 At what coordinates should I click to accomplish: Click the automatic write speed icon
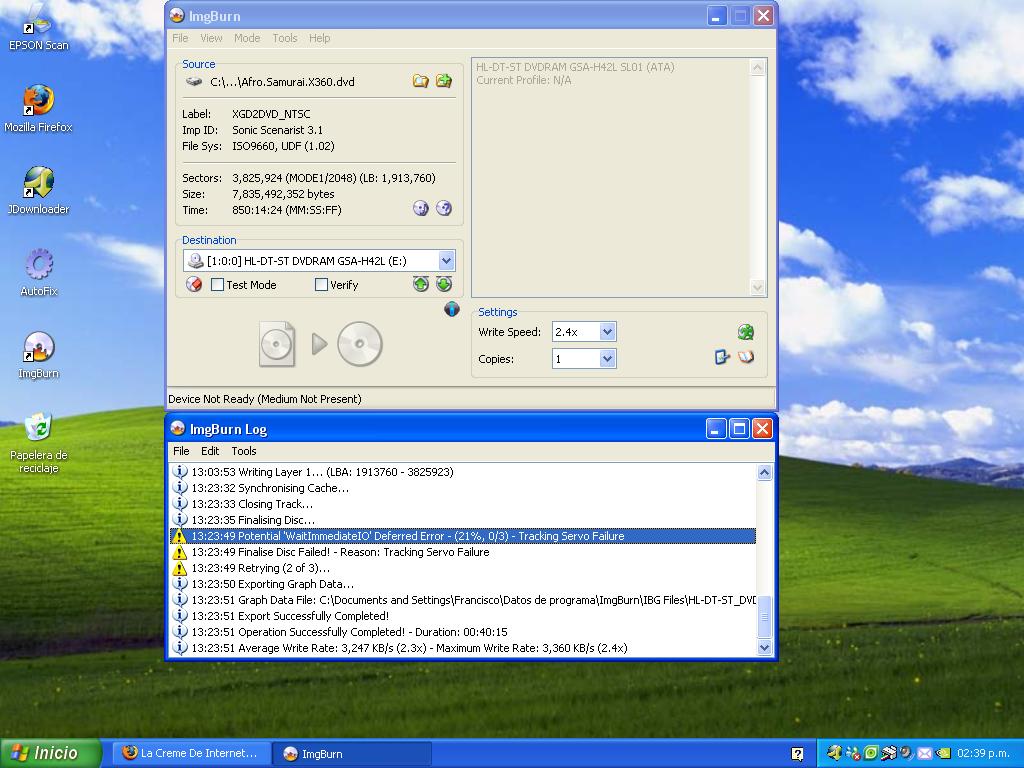746,332
